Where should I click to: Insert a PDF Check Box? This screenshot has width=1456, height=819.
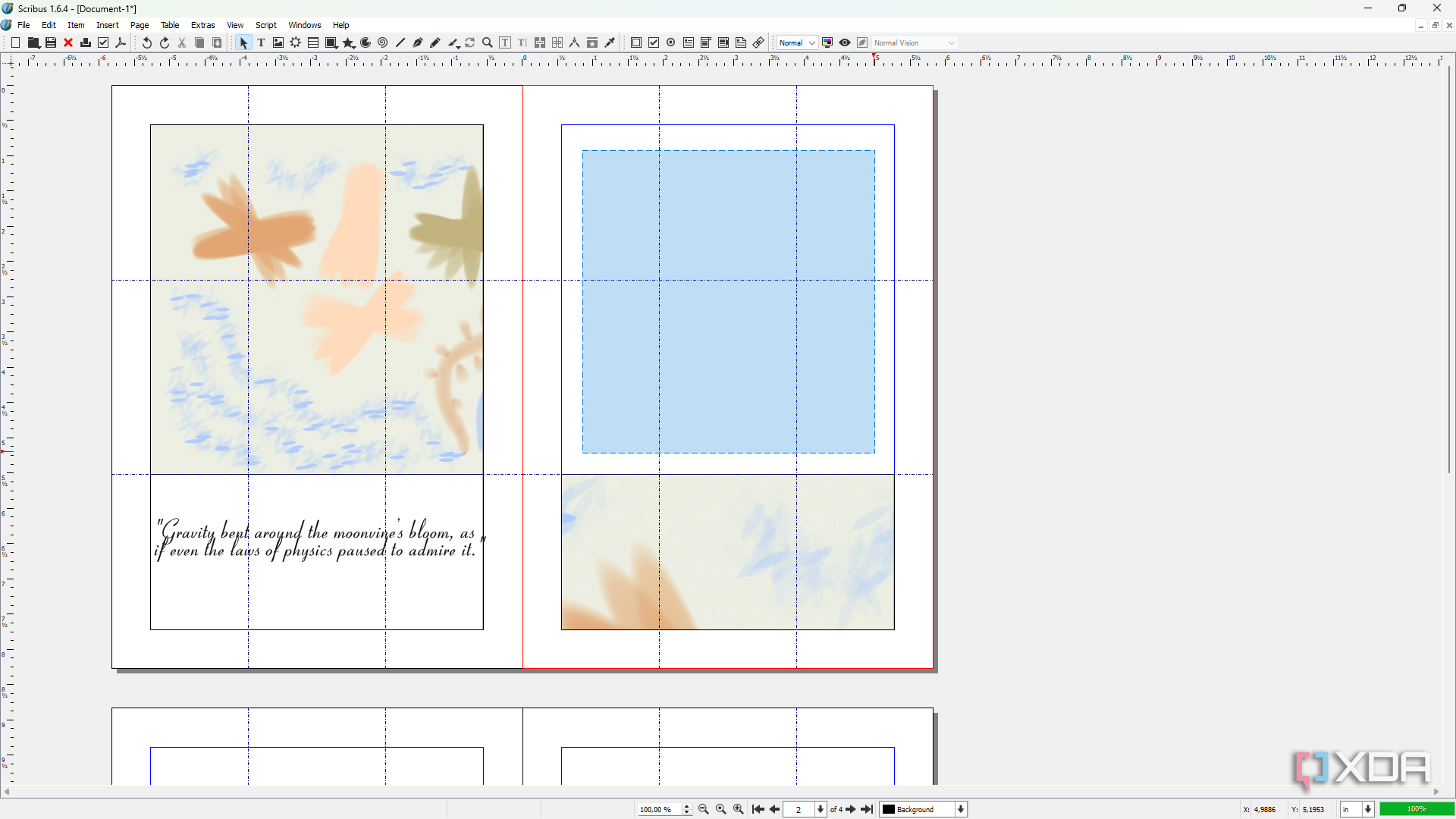[x=654, y=43]
